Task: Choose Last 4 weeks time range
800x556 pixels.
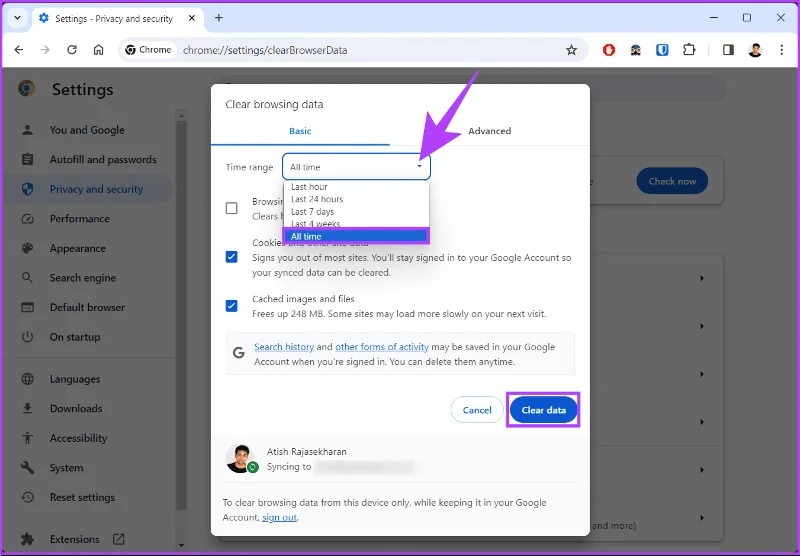Action: coord(356,223)
